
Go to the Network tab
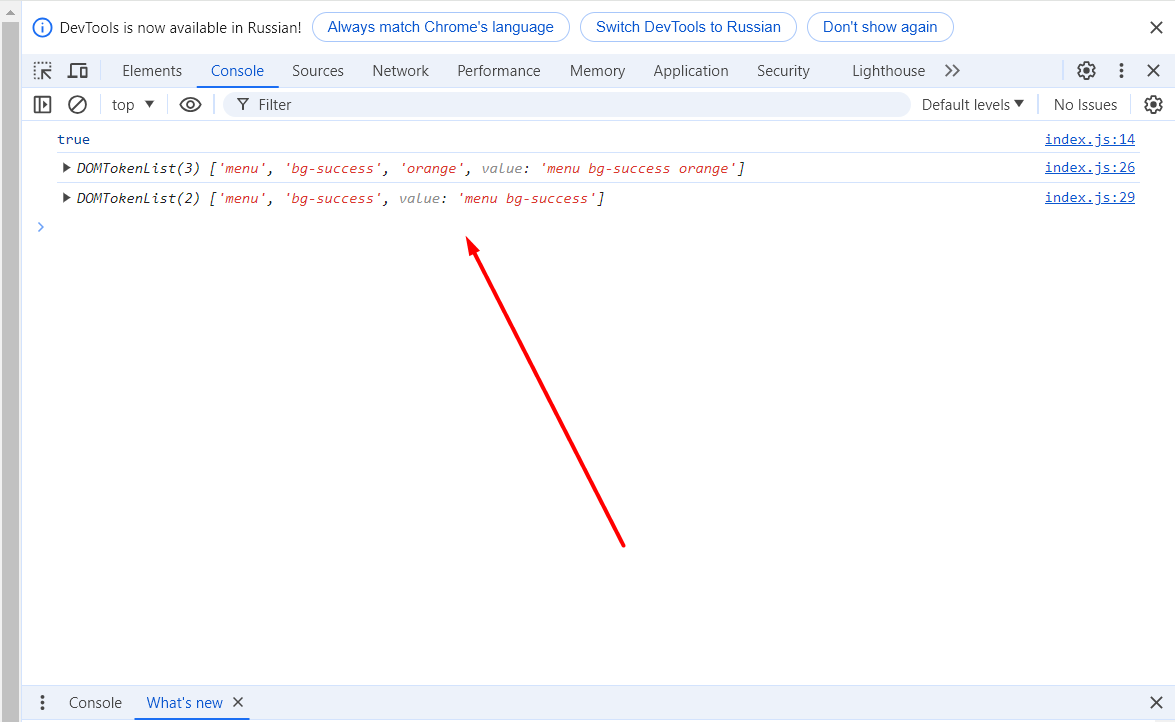pos(400,70)
